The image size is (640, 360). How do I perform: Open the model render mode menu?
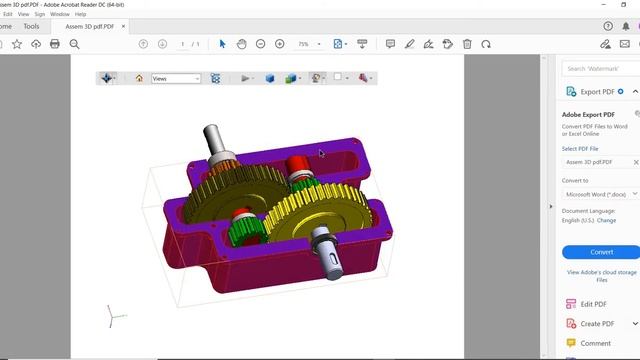coord(293,78)
